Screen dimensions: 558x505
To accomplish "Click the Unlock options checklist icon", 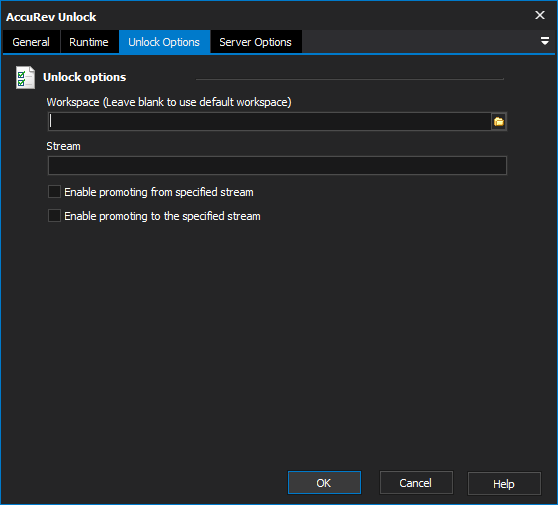I will coord(25,77).
